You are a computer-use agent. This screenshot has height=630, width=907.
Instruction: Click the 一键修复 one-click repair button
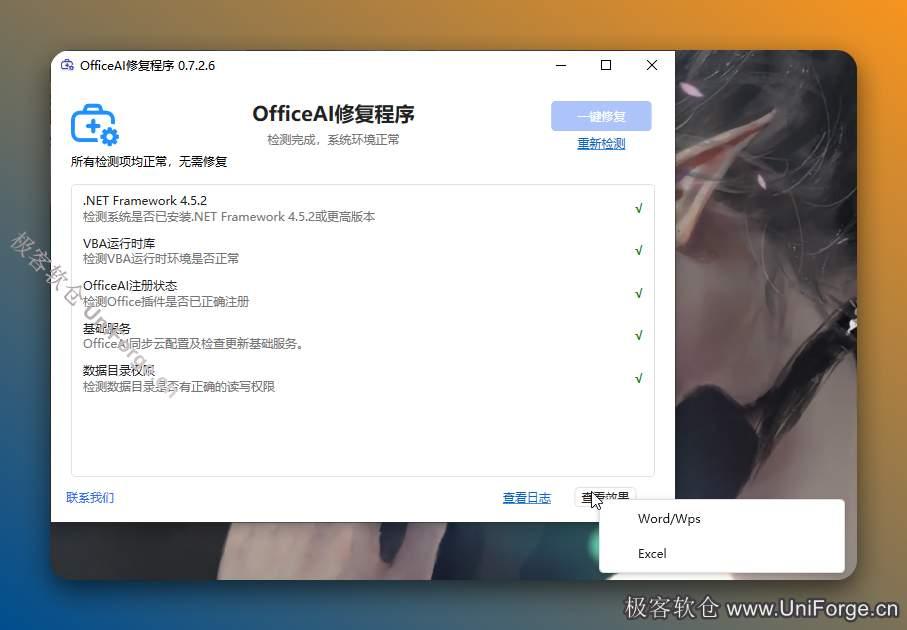[x=601, y=116]
